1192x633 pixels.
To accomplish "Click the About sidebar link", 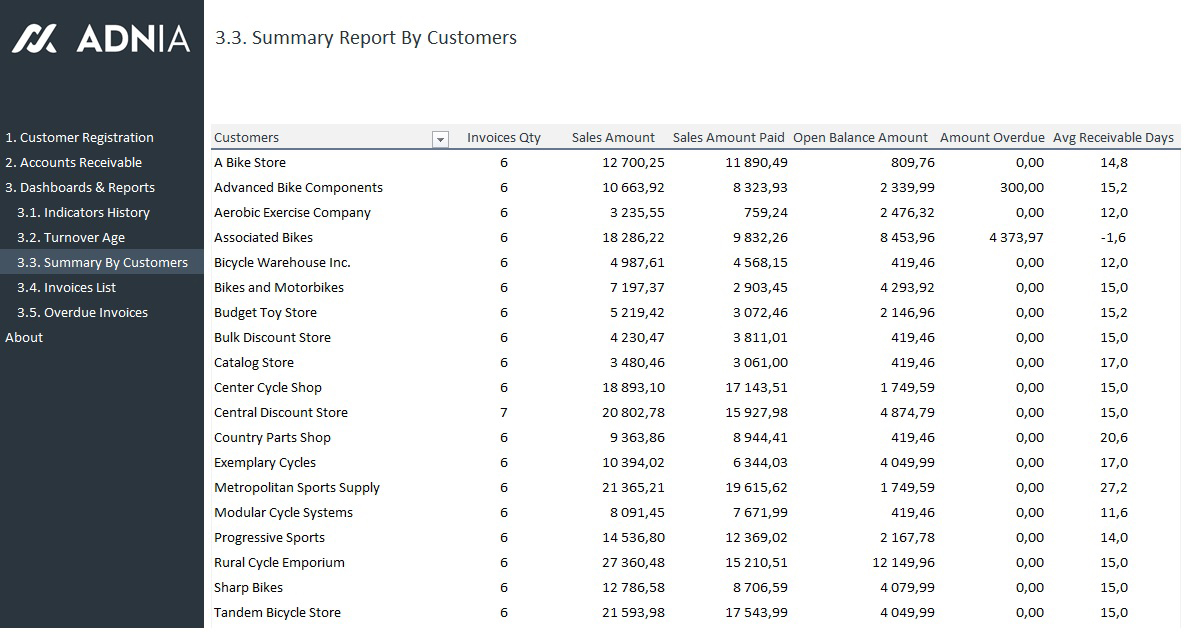I will coord(24,338).
